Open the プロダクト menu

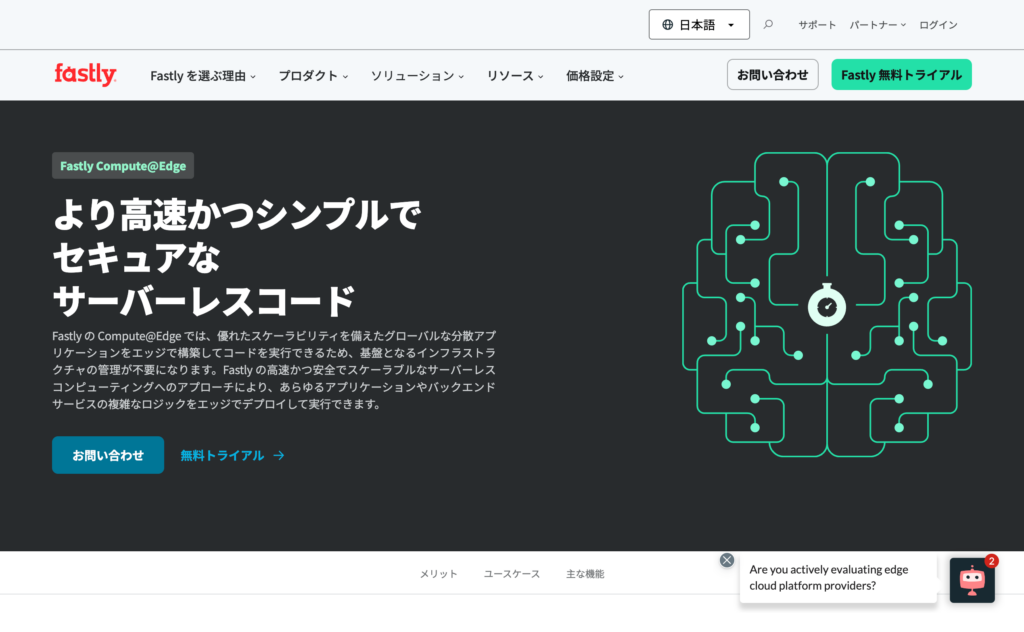(313, 76)
